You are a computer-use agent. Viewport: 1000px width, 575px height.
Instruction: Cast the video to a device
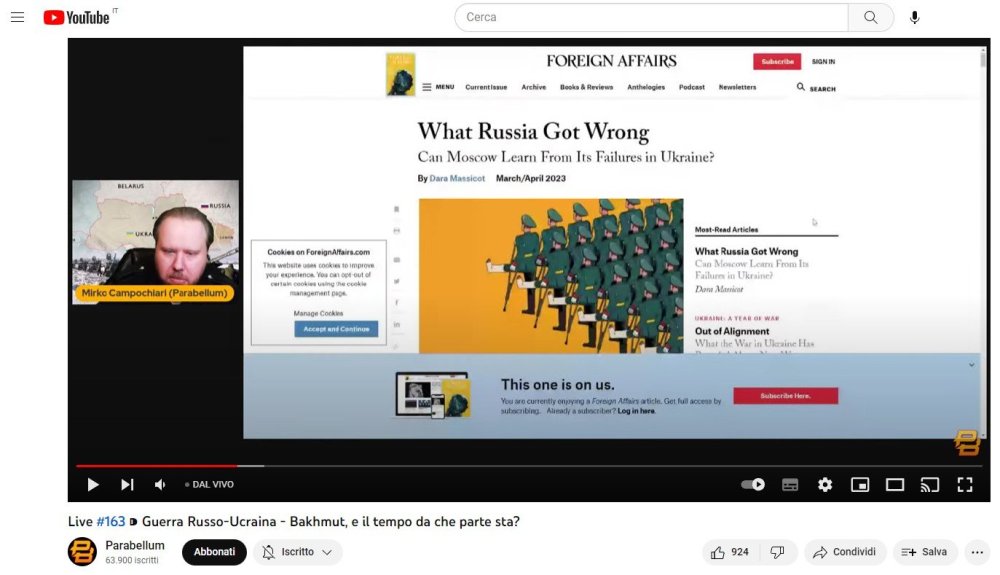(x=930, y=485)
